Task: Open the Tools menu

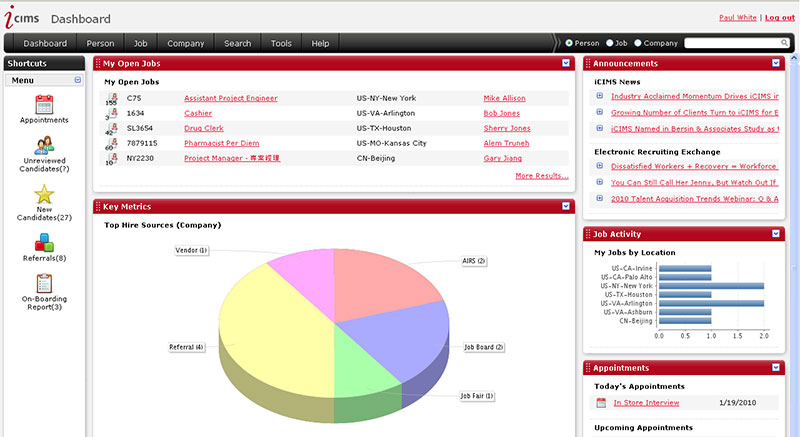Action: pyautogui.click(x=281, y=44)
